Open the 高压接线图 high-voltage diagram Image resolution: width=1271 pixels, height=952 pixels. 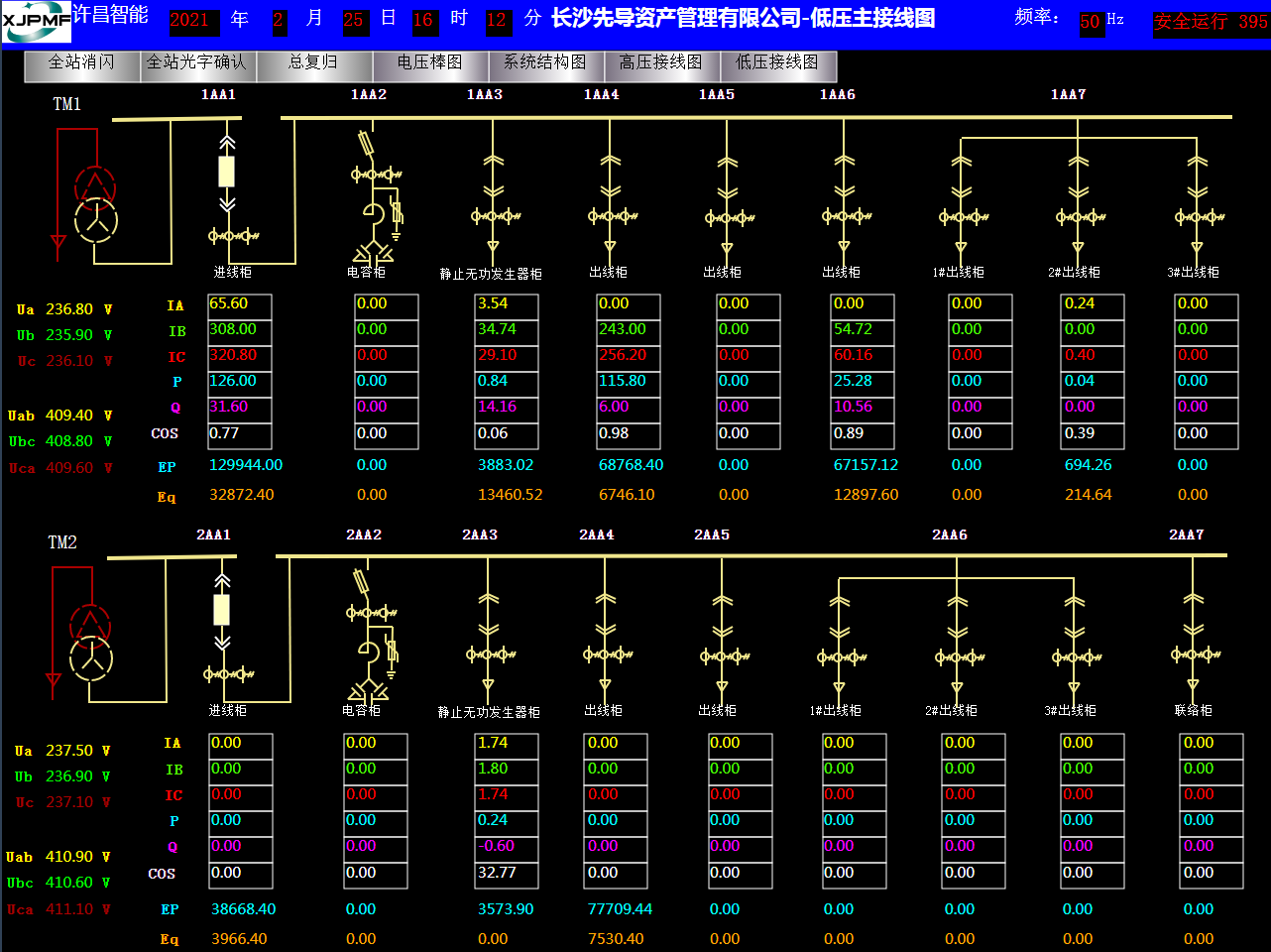[x=661, y=63]
